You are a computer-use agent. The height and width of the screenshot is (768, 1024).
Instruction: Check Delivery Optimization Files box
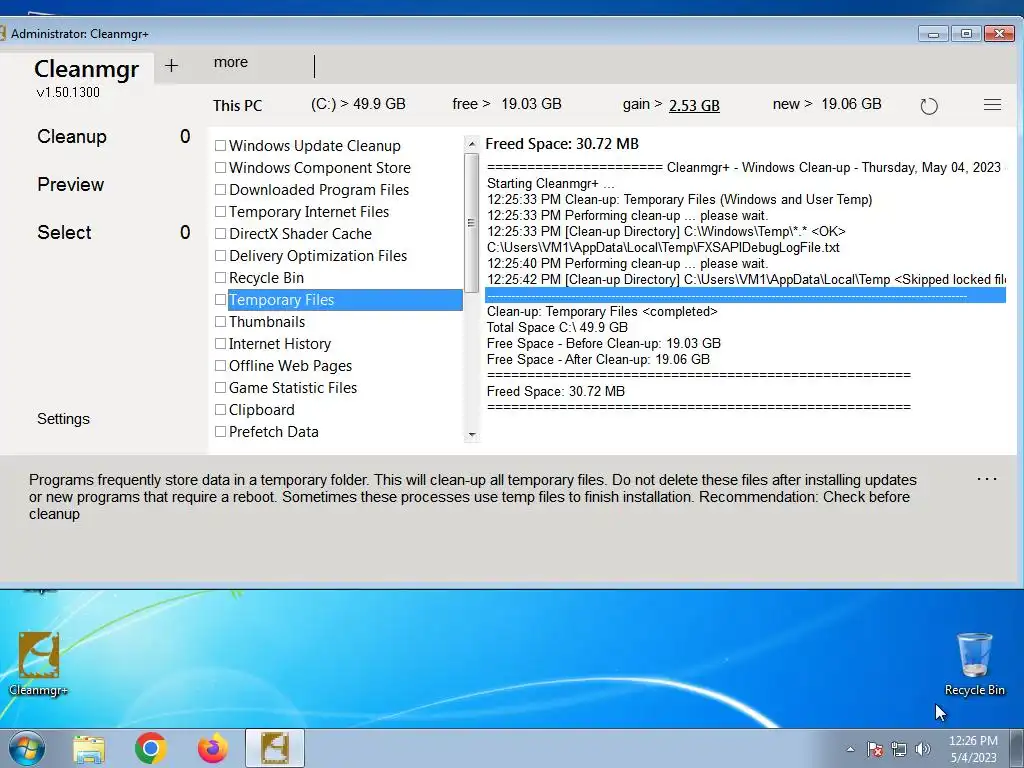tap(221, 255)
